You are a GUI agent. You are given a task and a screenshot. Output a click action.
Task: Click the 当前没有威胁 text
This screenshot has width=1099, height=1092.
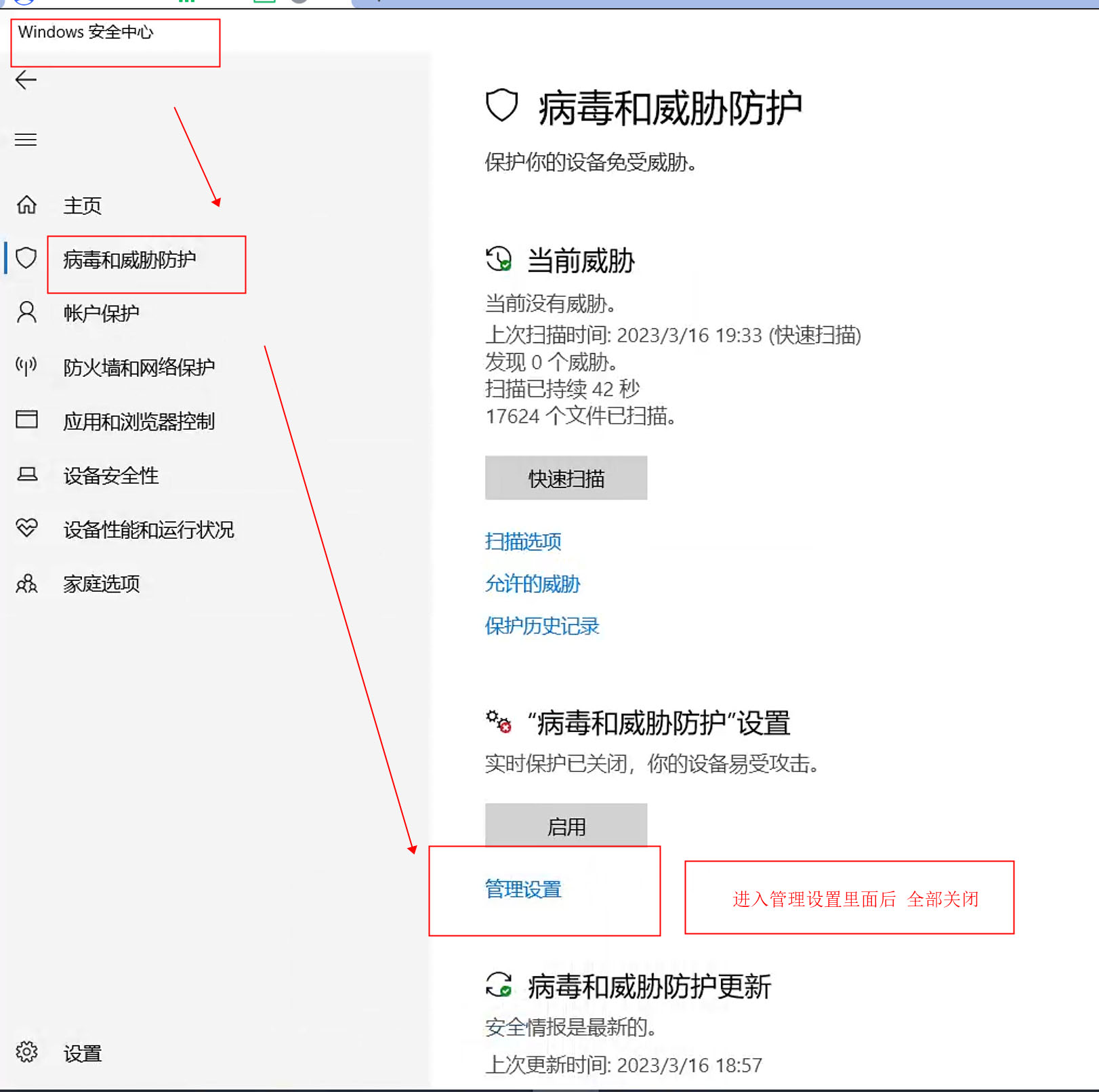click(550, 303)
